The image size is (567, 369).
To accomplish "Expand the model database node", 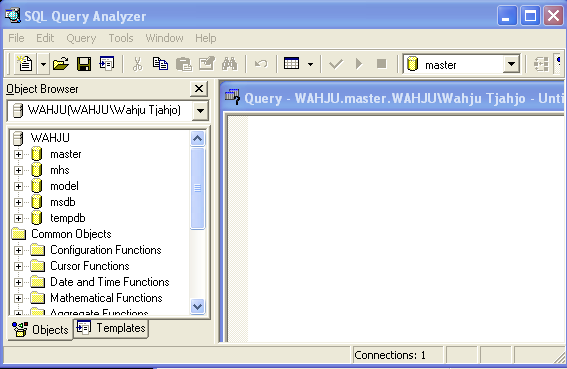I will point(18,186).
